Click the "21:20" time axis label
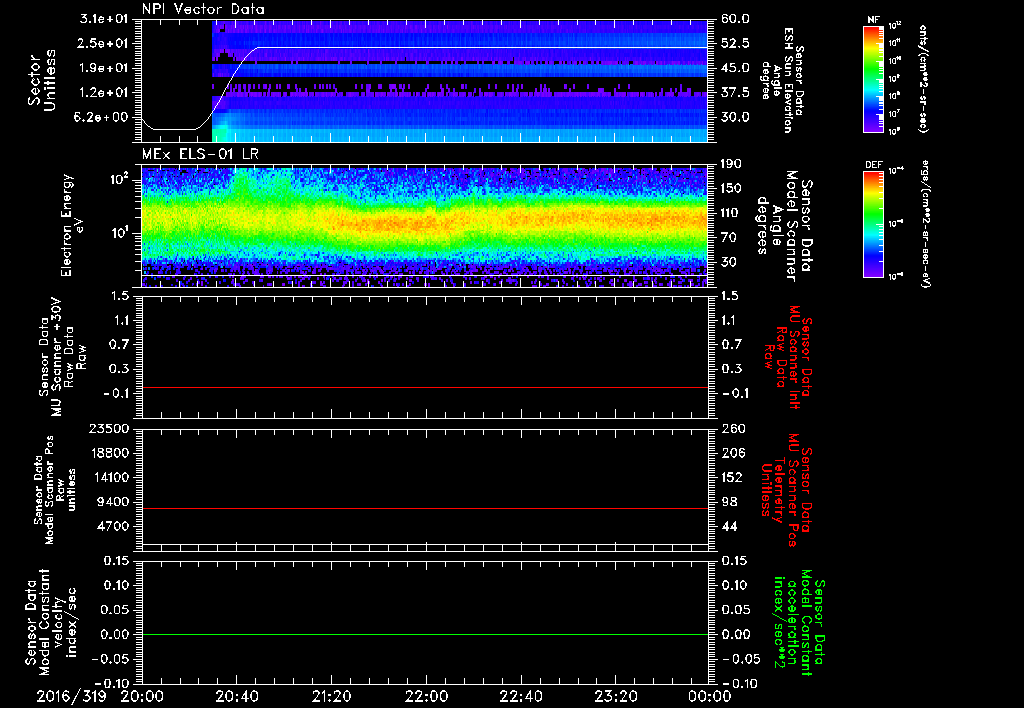Screen dimensions: 1024x708 point(331,697)
